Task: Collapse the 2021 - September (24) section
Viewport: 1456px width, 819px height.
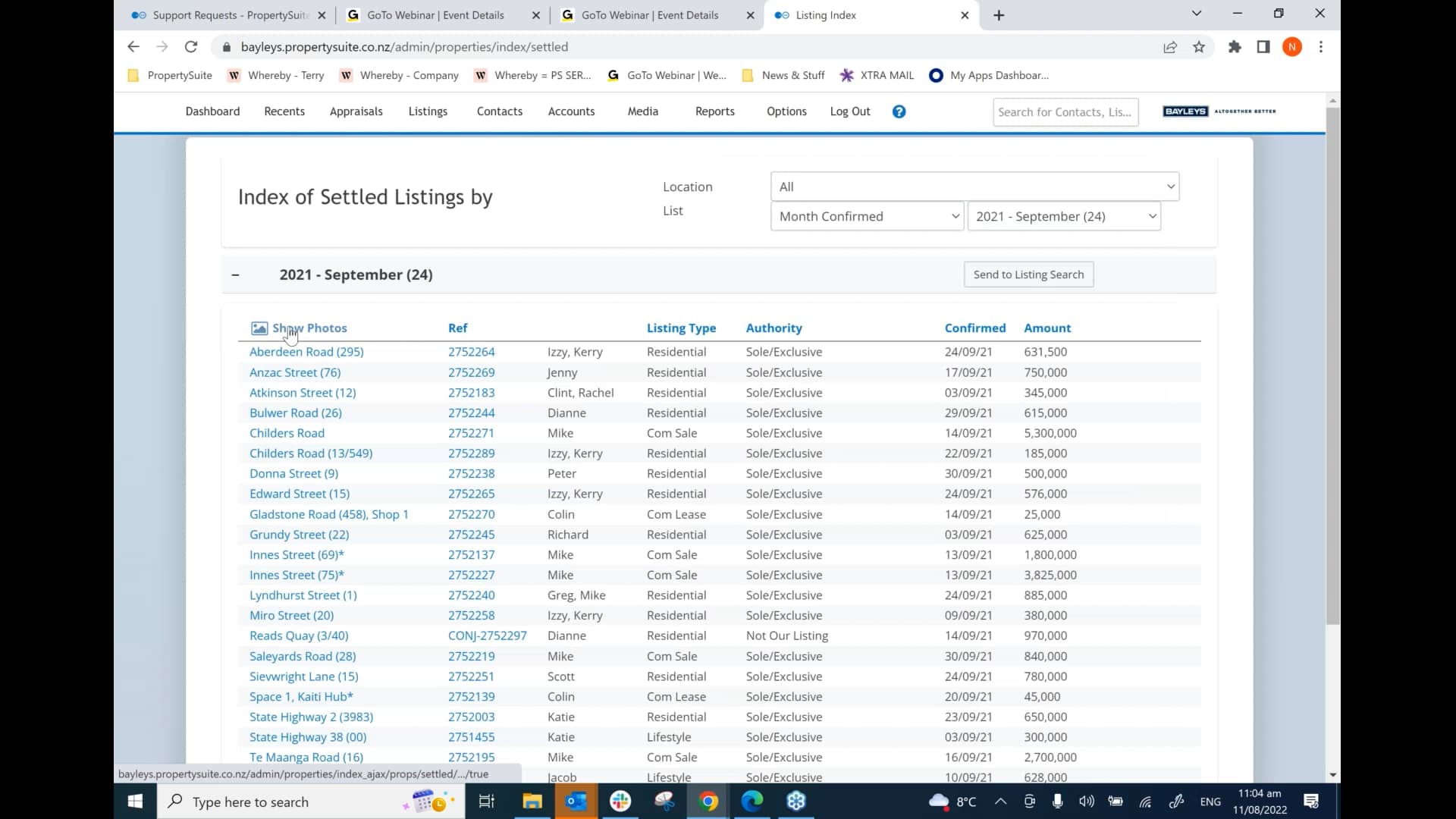Action: click(236, 275)
